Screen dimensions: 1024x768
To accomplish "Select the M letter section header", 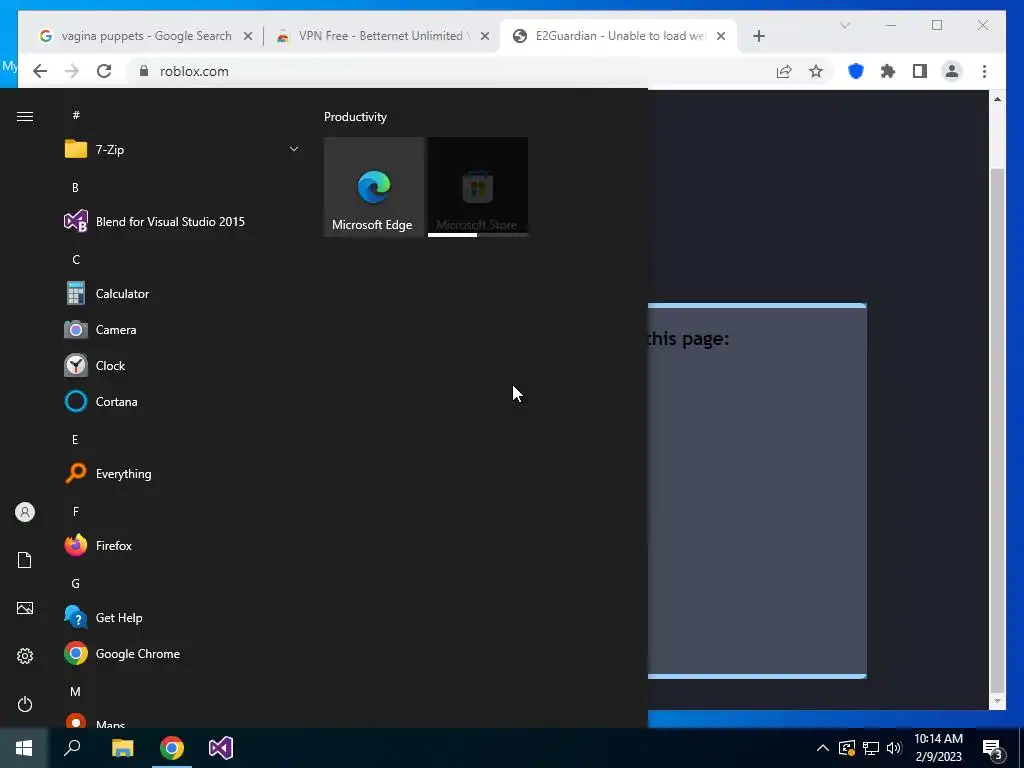I will tap(76, 692).
